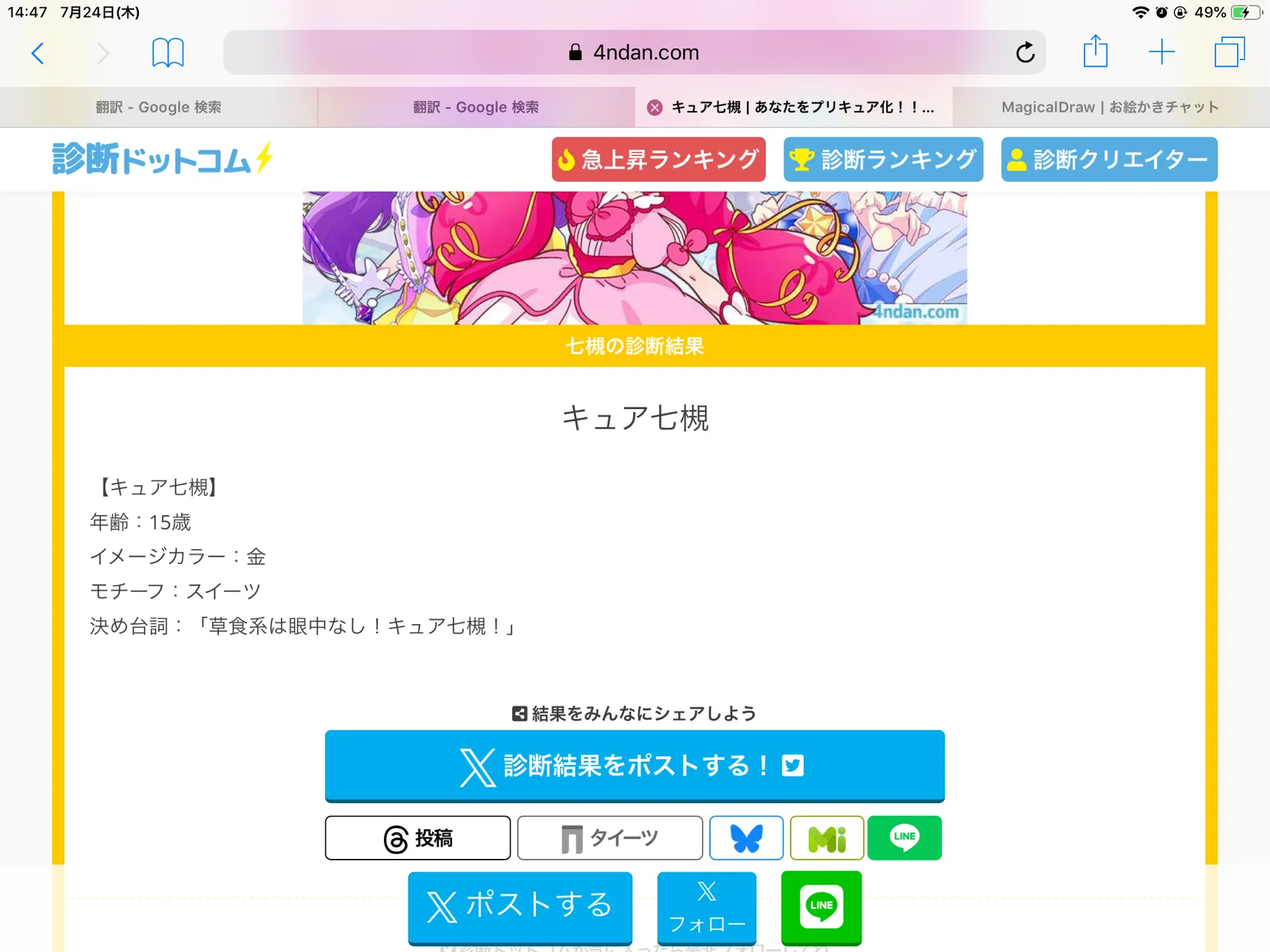
Task: Click 診断結果をポストする！ button
Action: [x=635, y=765]
